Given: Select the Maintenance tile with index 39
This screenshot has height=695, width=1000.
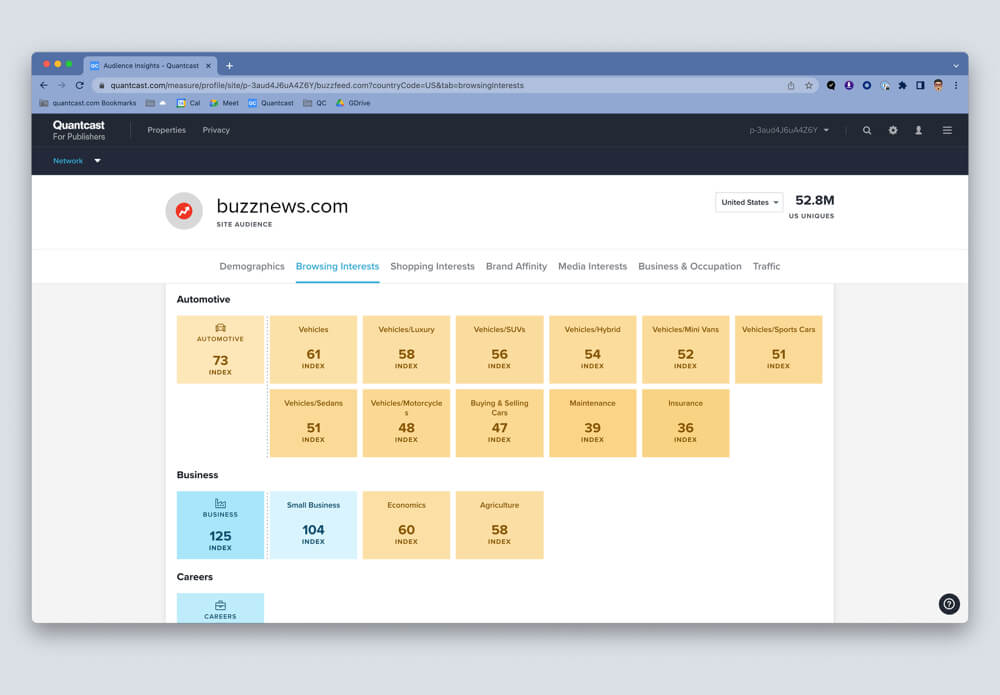Looking at the screenshot, I should pos(592,423).
